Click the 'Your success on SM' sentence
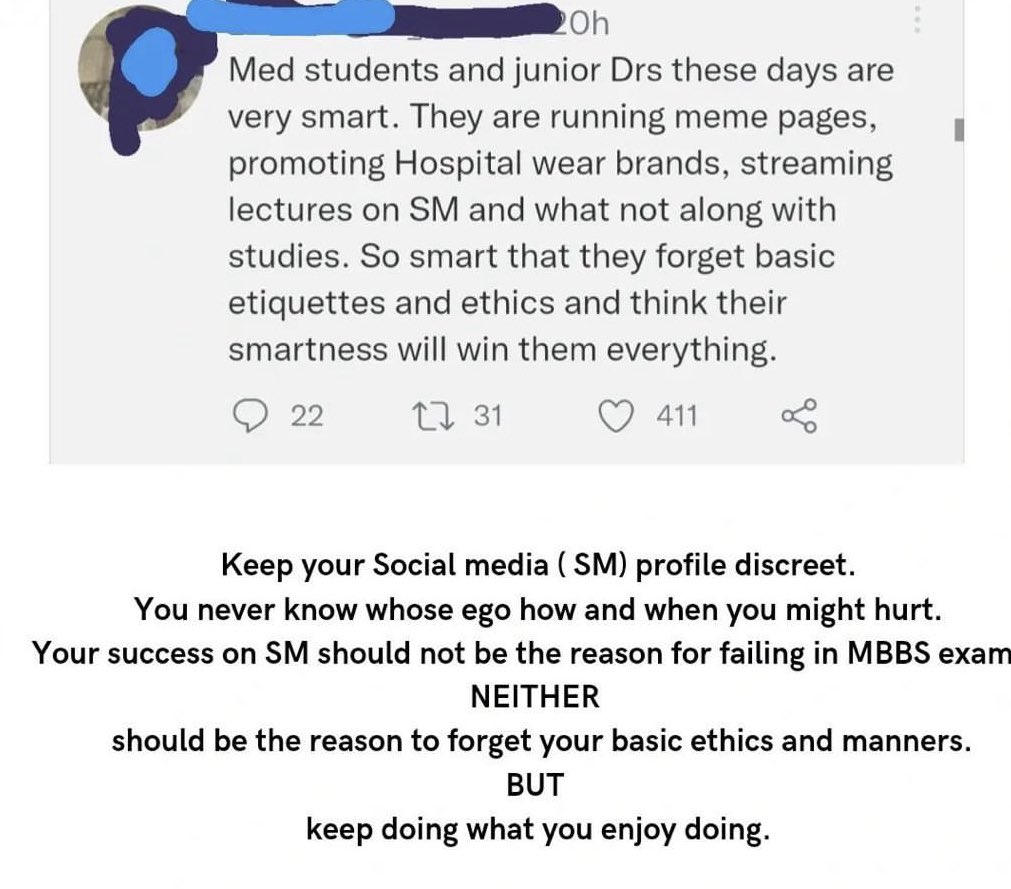This screenshot has height=889, width=1011. tap(521, 654)
